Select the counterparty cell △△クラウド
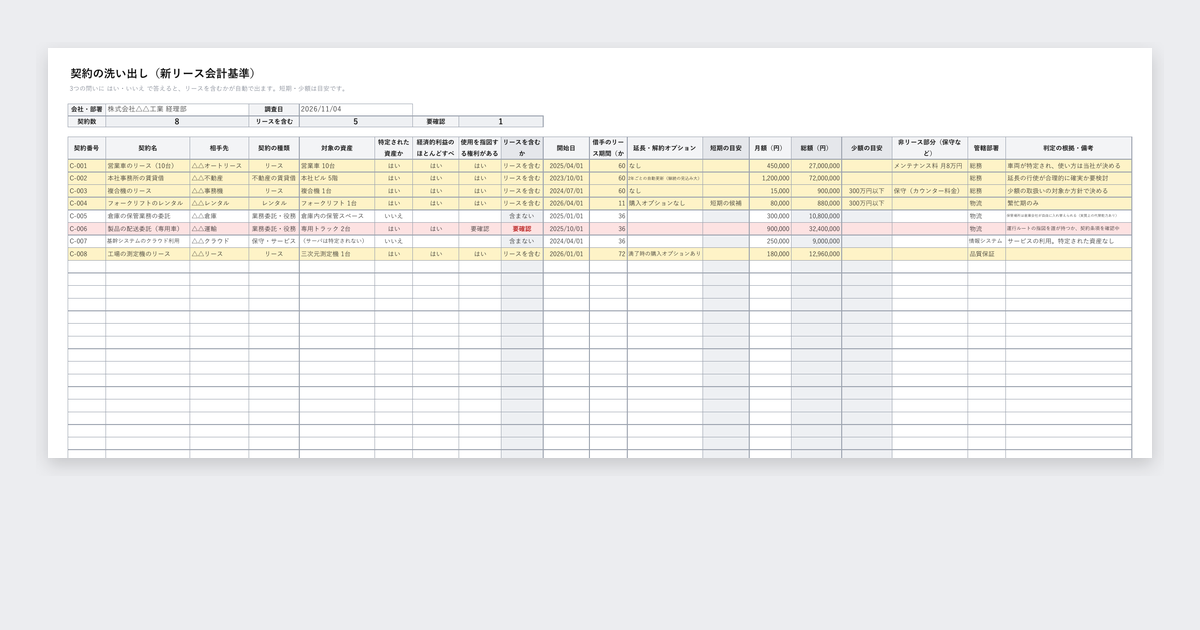The image size is (1200, 630). point(219,241)
